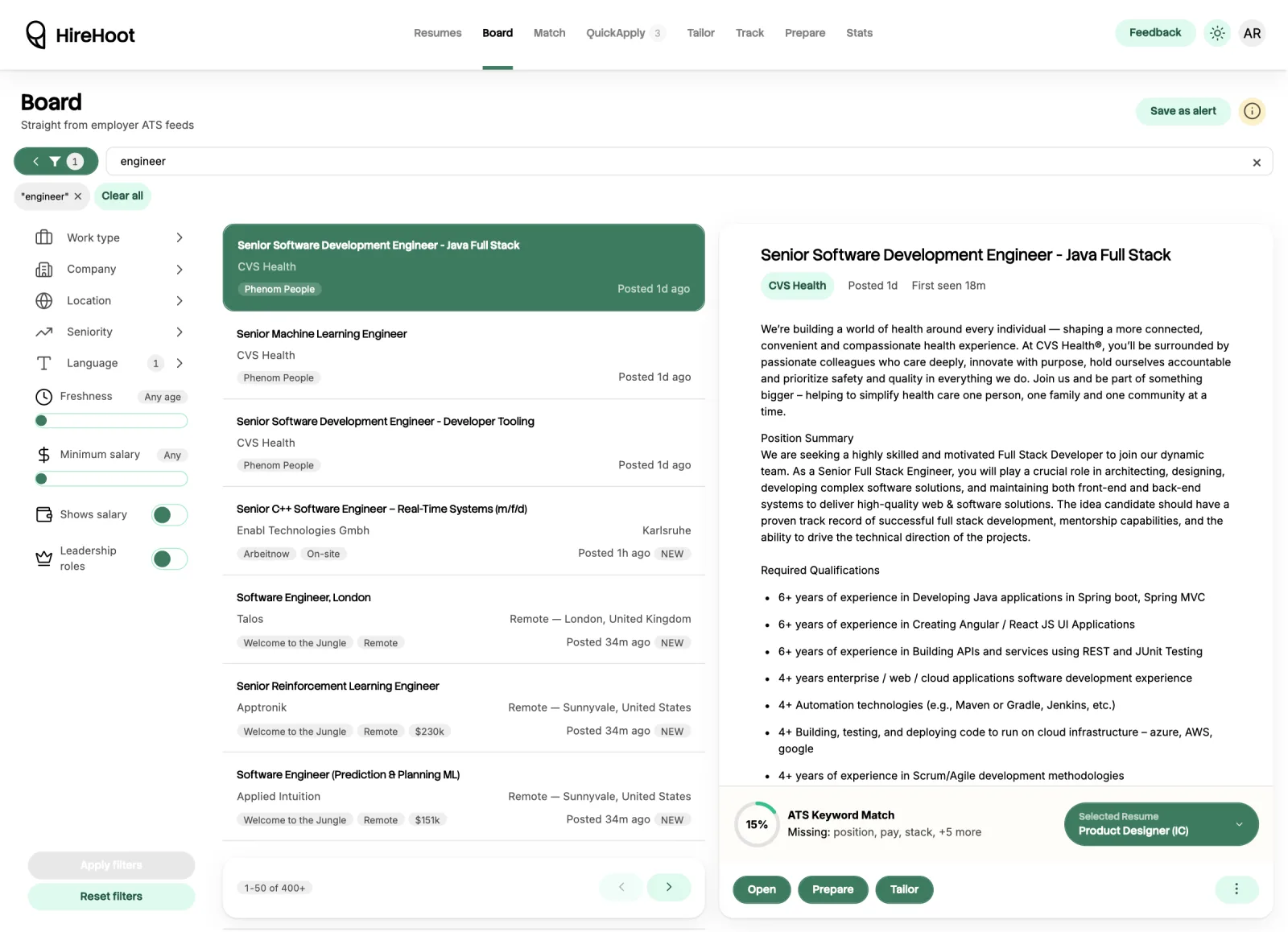This screenshot has width=1288, height=932.
Task: Open the Resumes tab
Action: 438,33
